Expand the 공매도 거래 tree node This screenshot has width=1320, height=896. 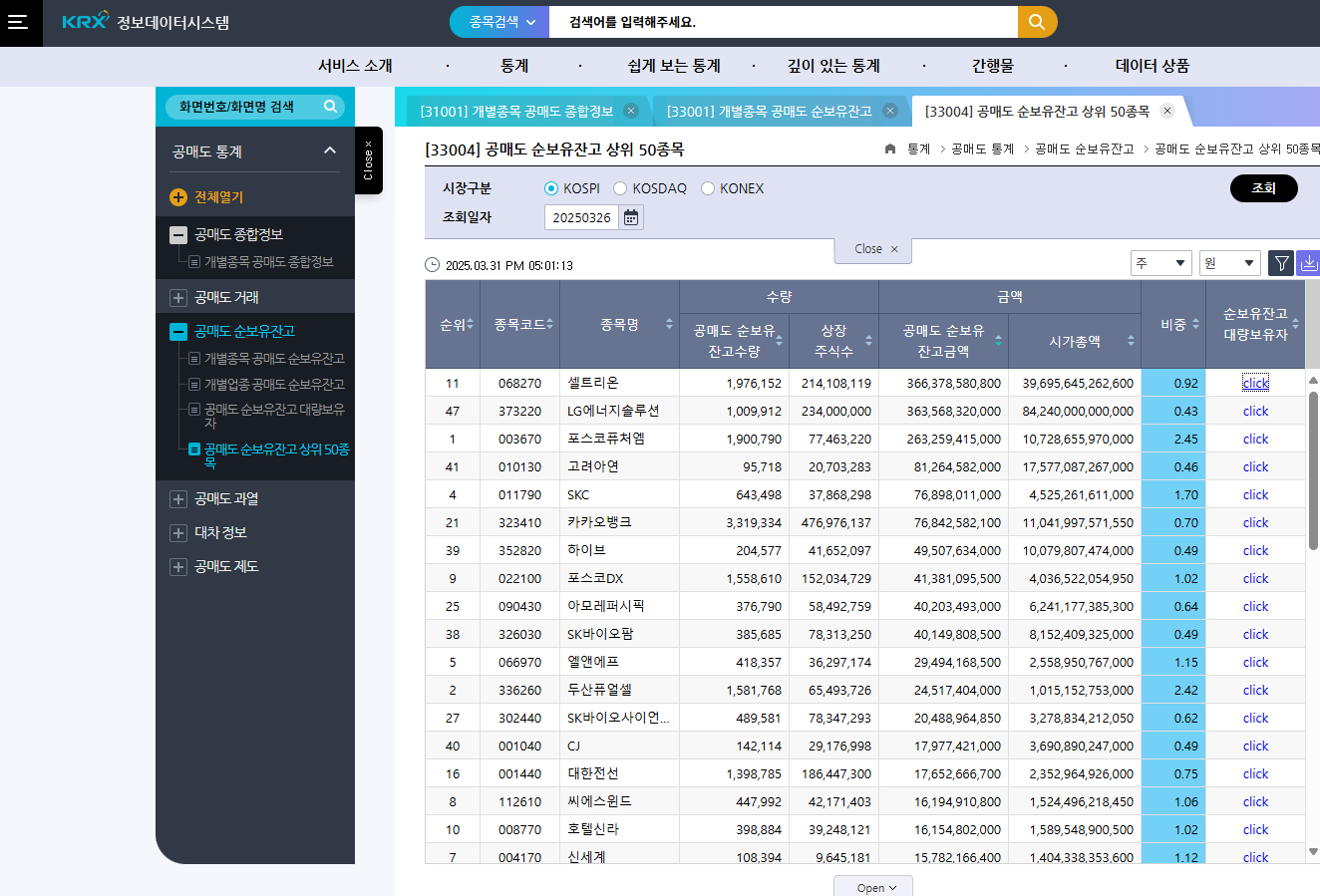click(178, 297)
